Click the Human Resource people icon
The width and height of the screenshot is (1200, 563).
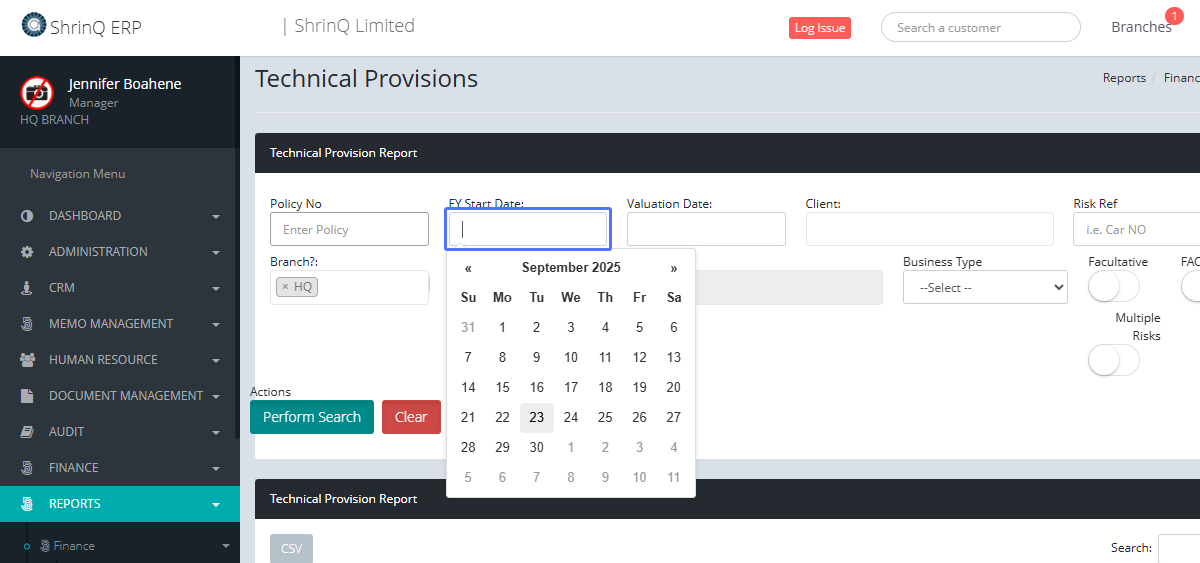coord(27,360)
